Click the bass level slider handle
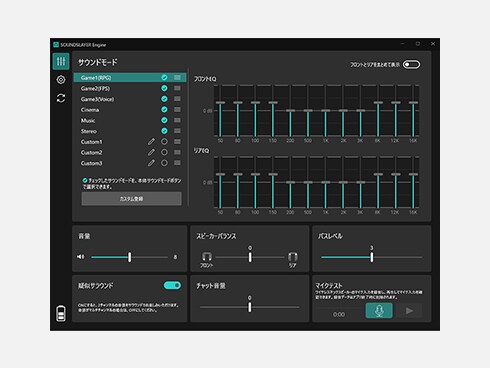This screenshot has height=368, width=490. pyautogui.click(x=372, y=257)
